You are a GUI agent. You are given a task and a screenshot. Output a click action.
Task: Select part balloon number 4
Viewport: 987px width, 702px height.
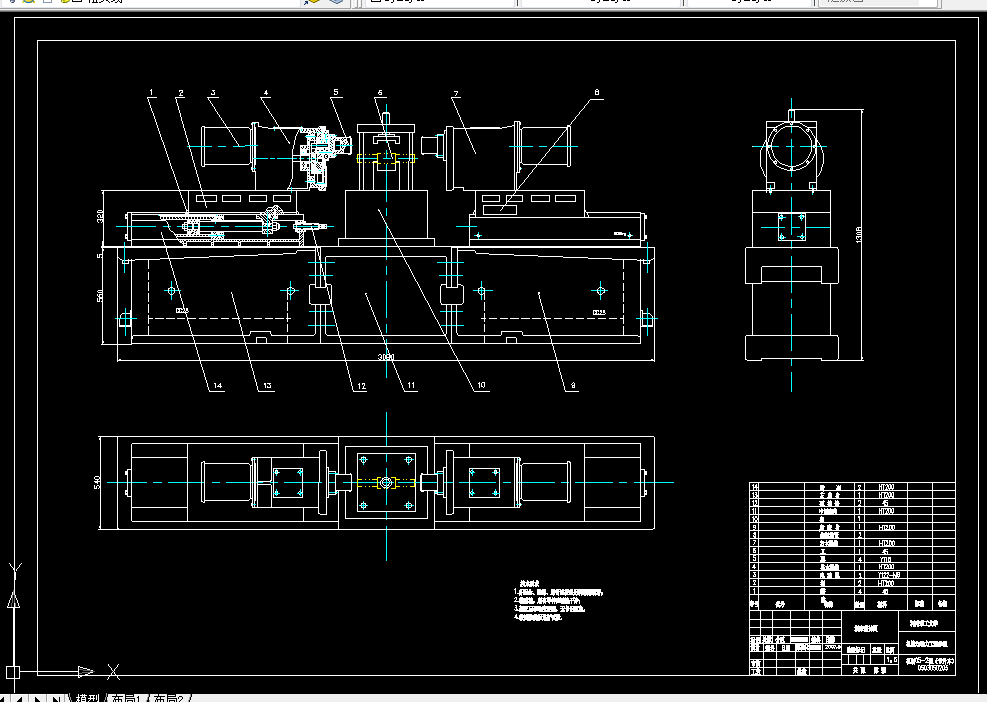coord(266,93)
